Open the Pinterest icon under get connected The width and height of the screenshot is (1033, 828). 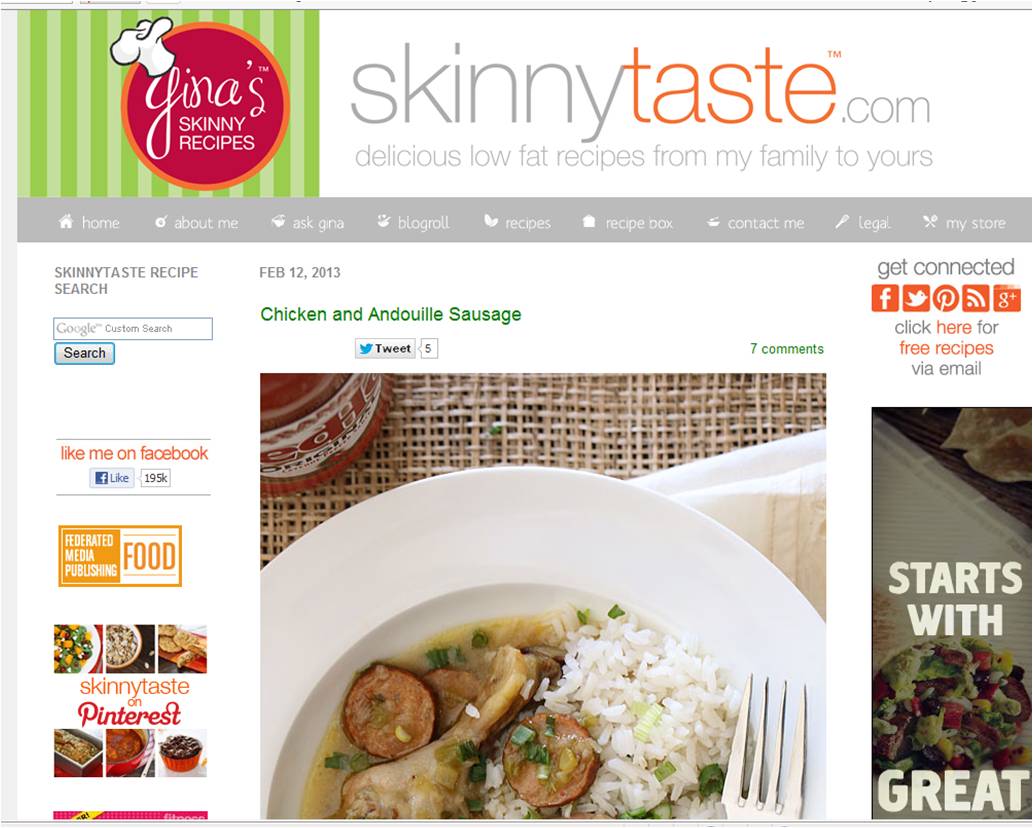pyautogui.click(x=945, y=298)
